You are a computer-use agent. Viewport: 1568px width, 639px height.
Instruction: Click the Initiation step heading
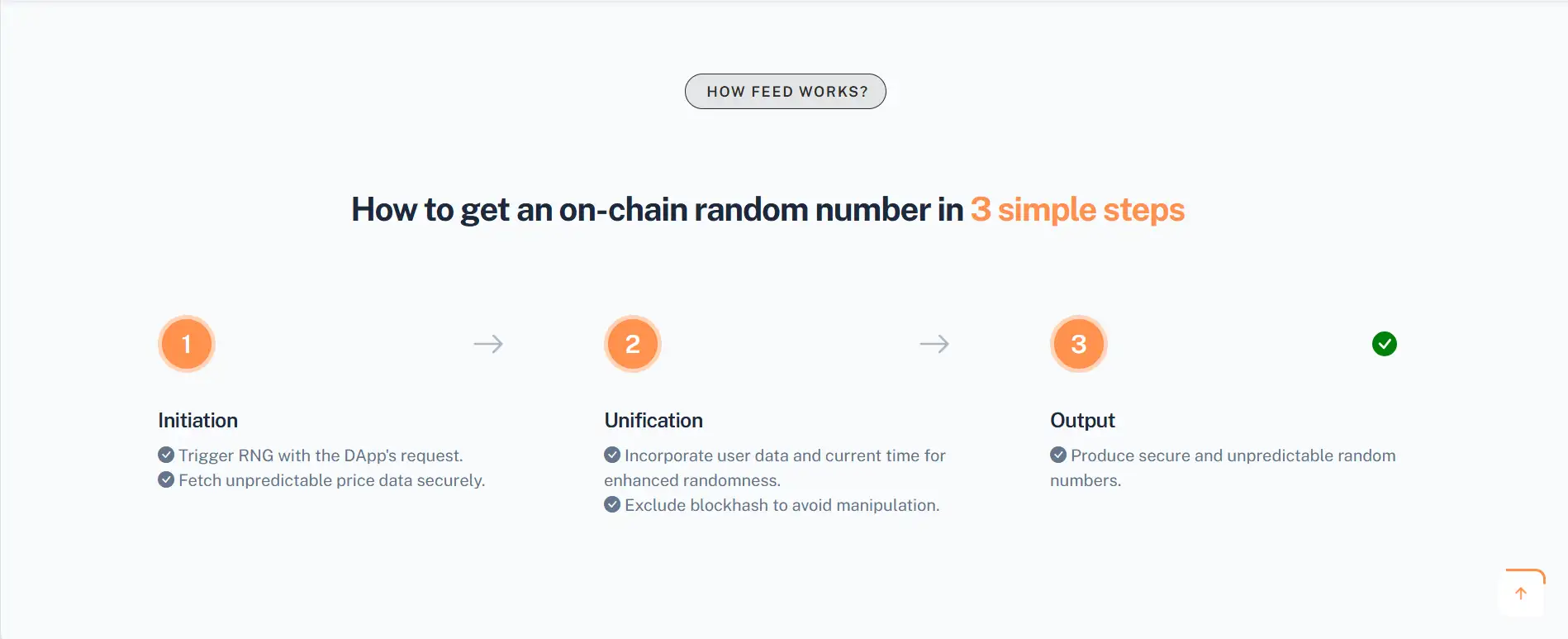(198, 421)
